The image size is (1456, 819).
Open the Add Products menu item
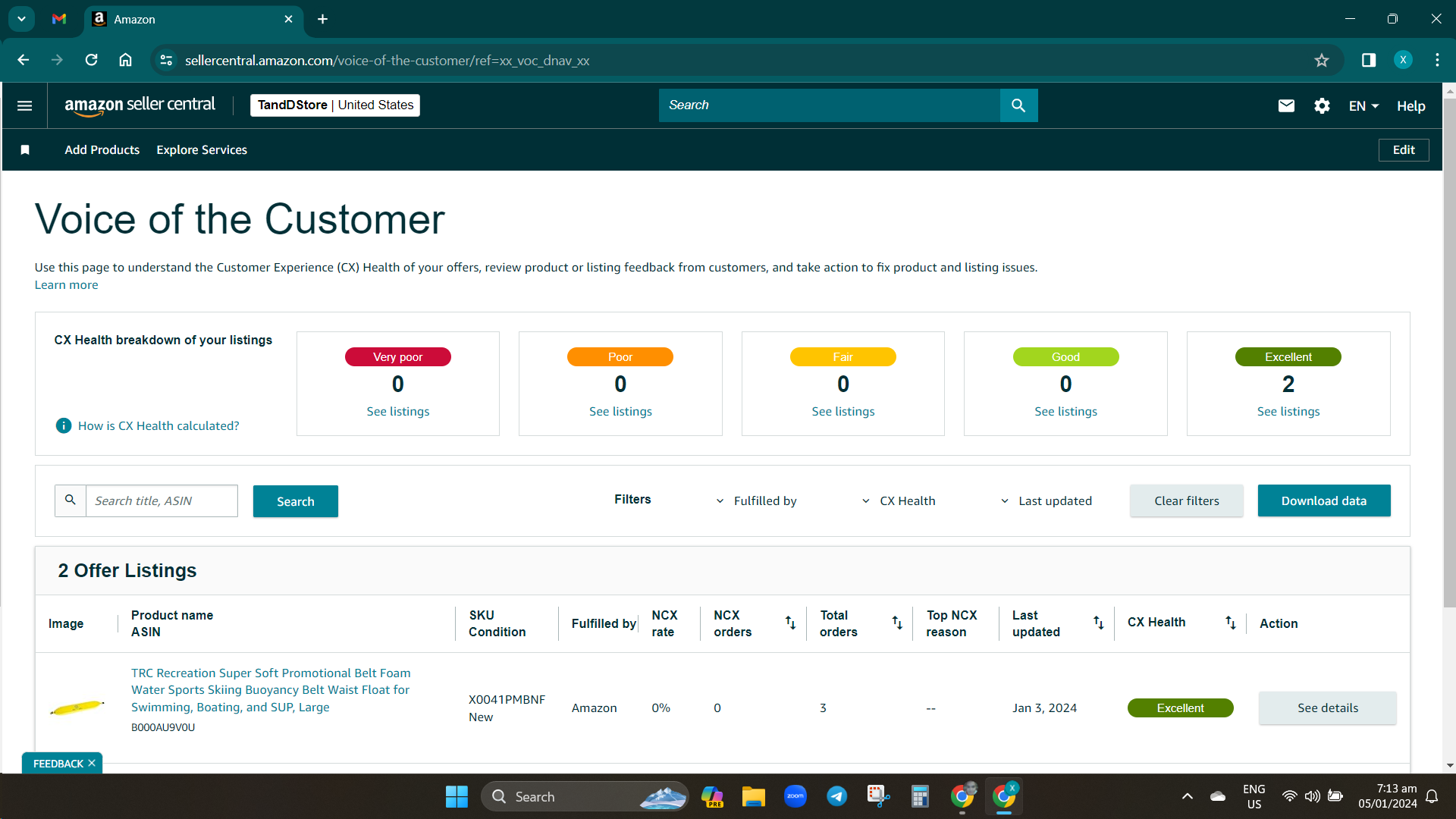102,150
